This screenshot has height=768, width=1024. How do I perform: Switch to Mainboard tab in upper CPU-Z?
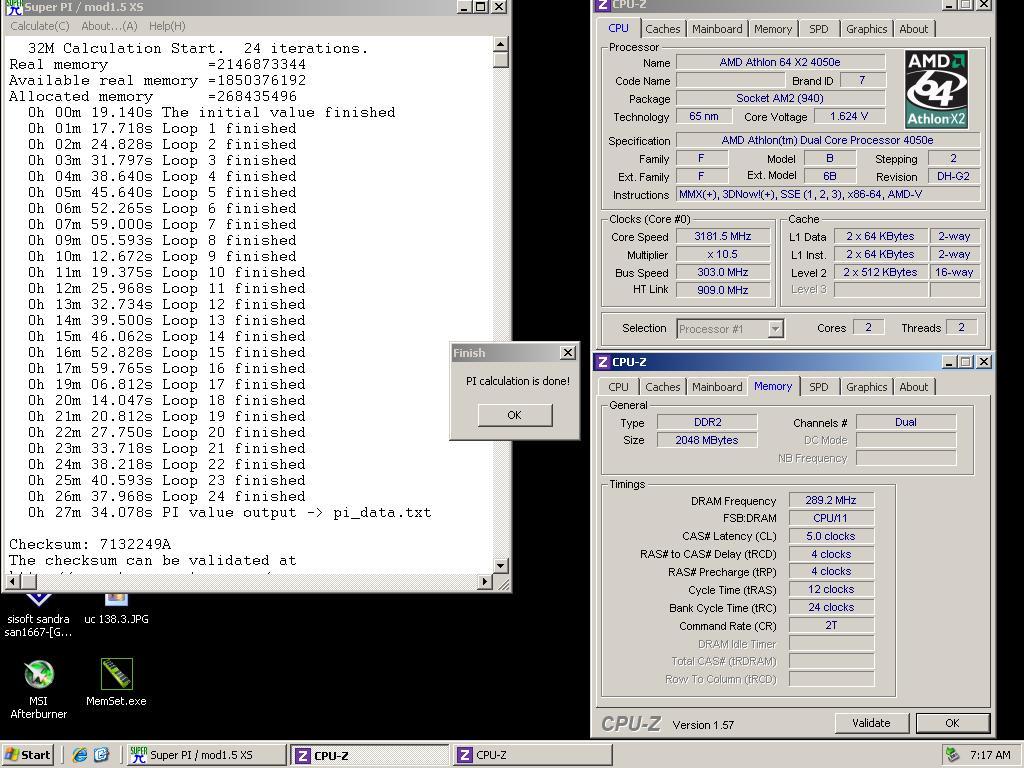(717, 29)
